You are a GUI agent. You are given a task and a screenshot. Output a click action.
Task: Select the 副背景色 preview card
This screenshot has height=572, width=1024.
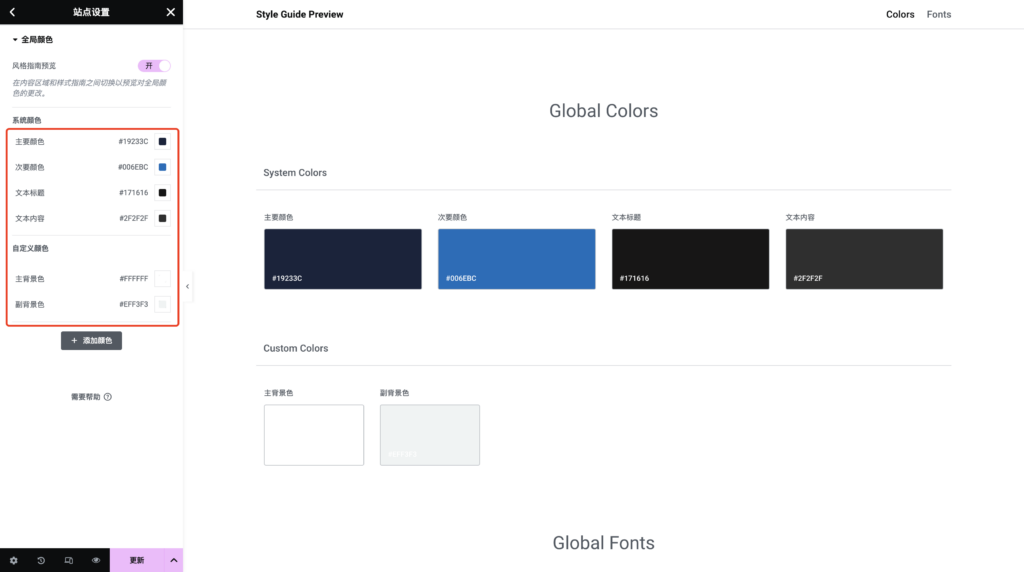(x=430, y=435)
